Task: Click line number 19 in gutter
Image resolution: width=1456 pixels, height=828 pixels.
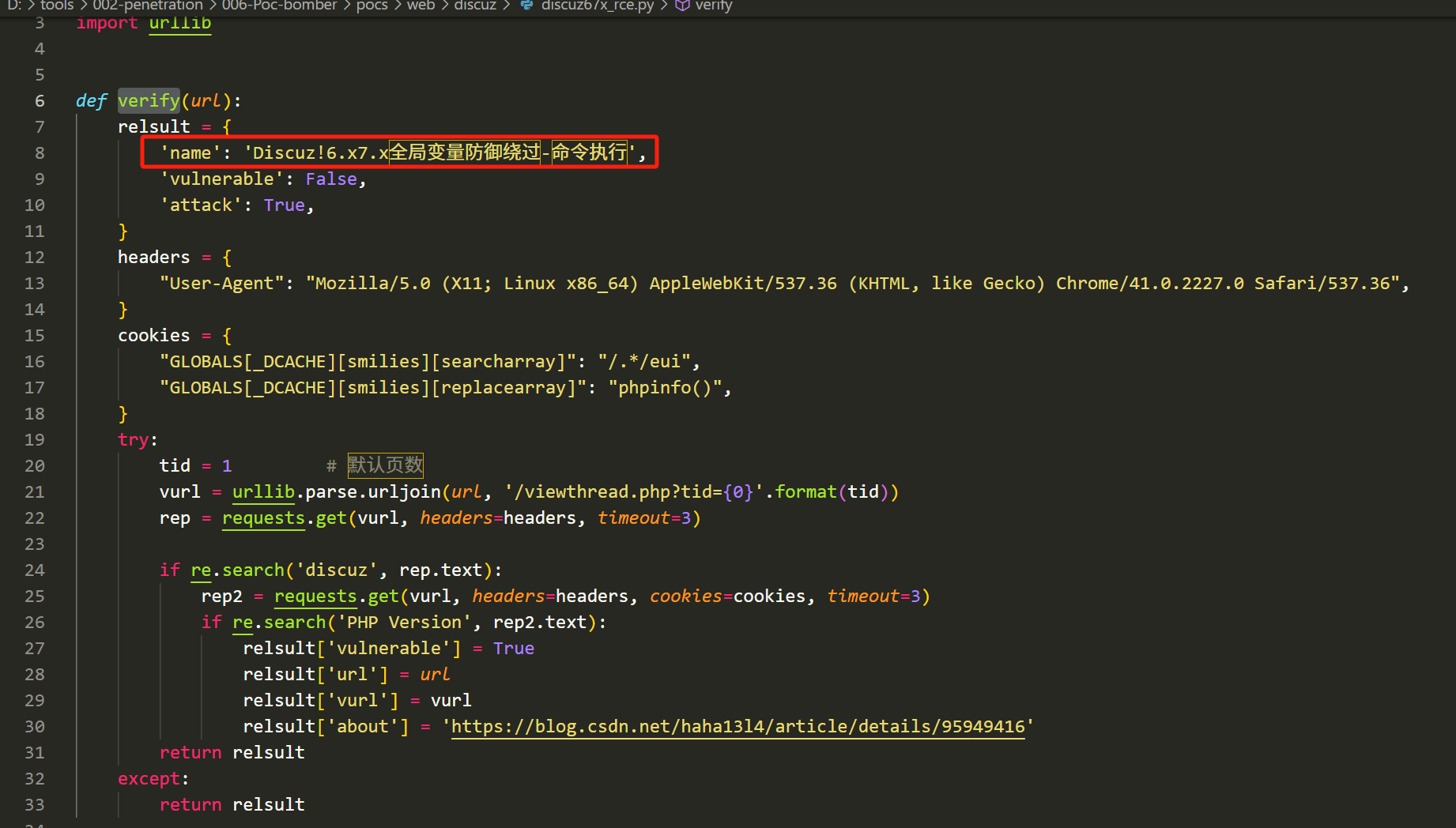Action: (x=35, y=440)
